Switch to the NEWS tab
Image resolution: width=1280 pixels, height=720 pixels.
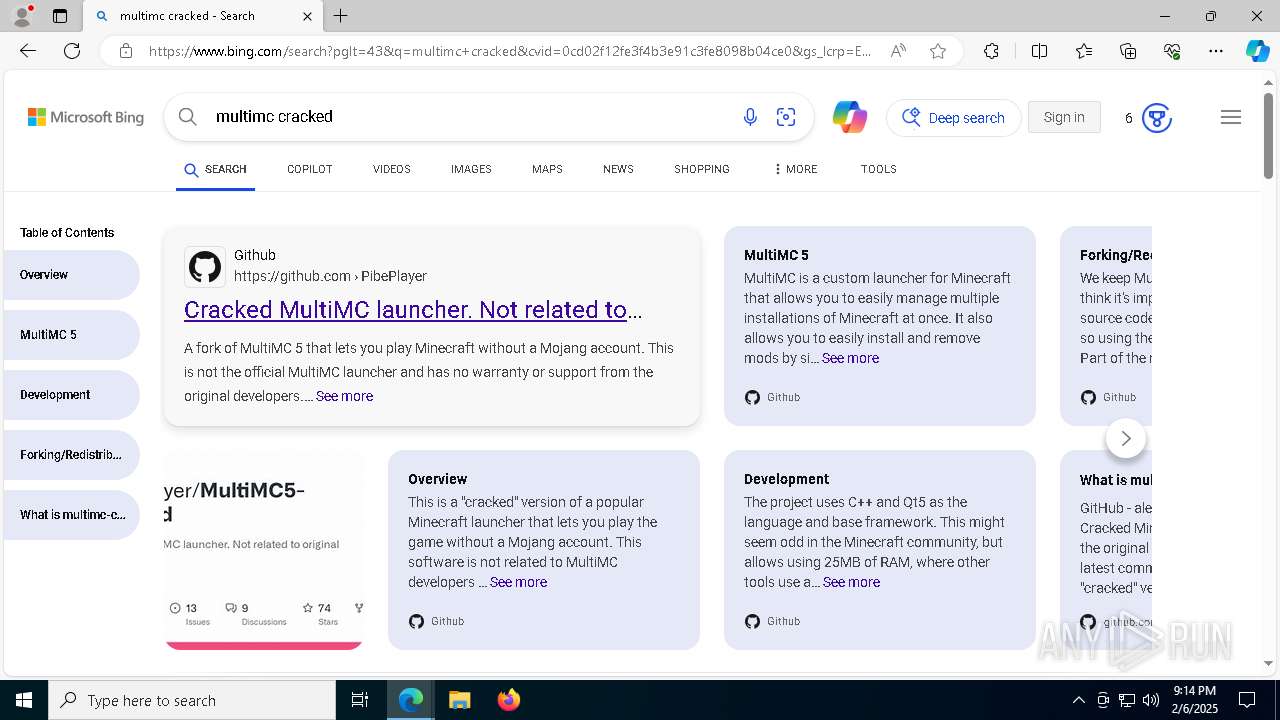click(618, 169)
